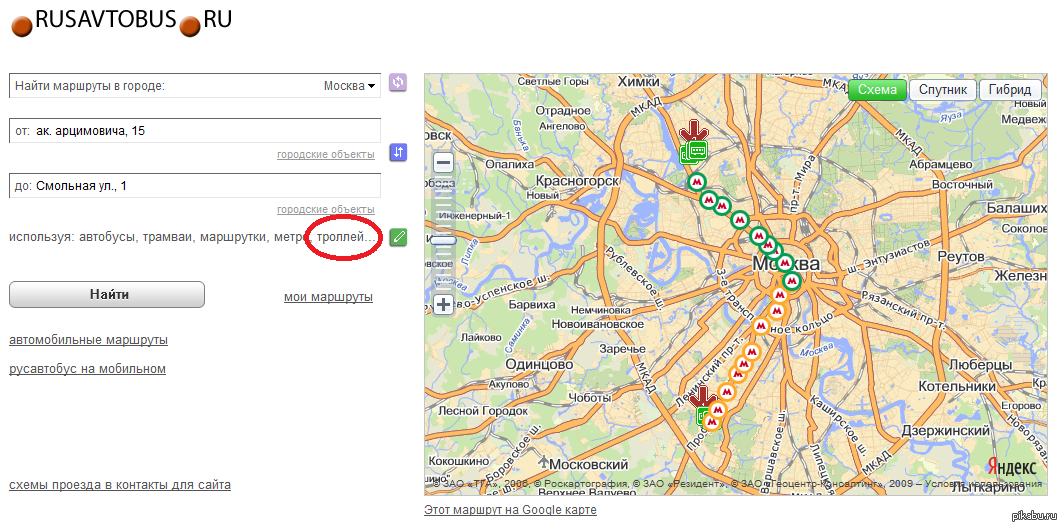Click the RUSAVTOBUS.RU logo
Viewport: 1058px width, 523px height.
(x=121, y=22)
